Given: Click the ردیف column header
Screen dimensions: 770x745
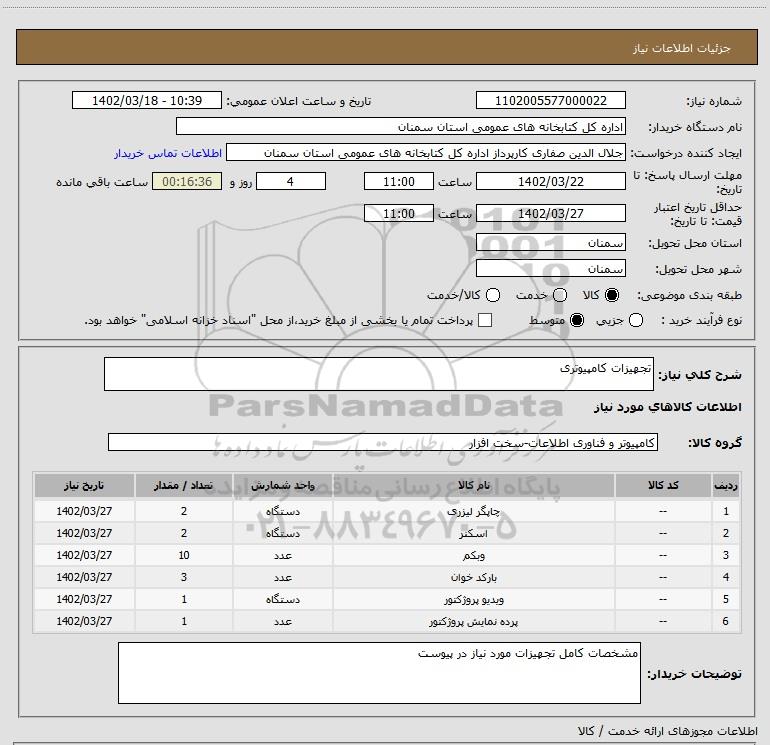Looking at the screenshot, I should (726, 485).
